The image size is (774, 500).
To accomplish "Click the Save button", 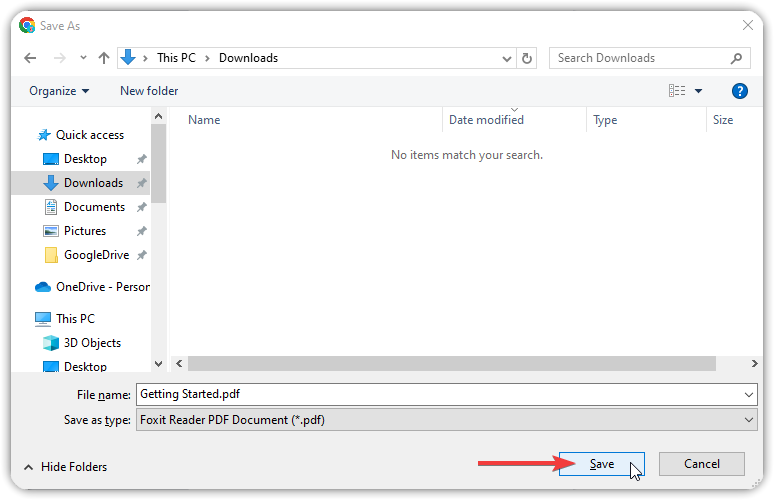I will click(602, 464).
